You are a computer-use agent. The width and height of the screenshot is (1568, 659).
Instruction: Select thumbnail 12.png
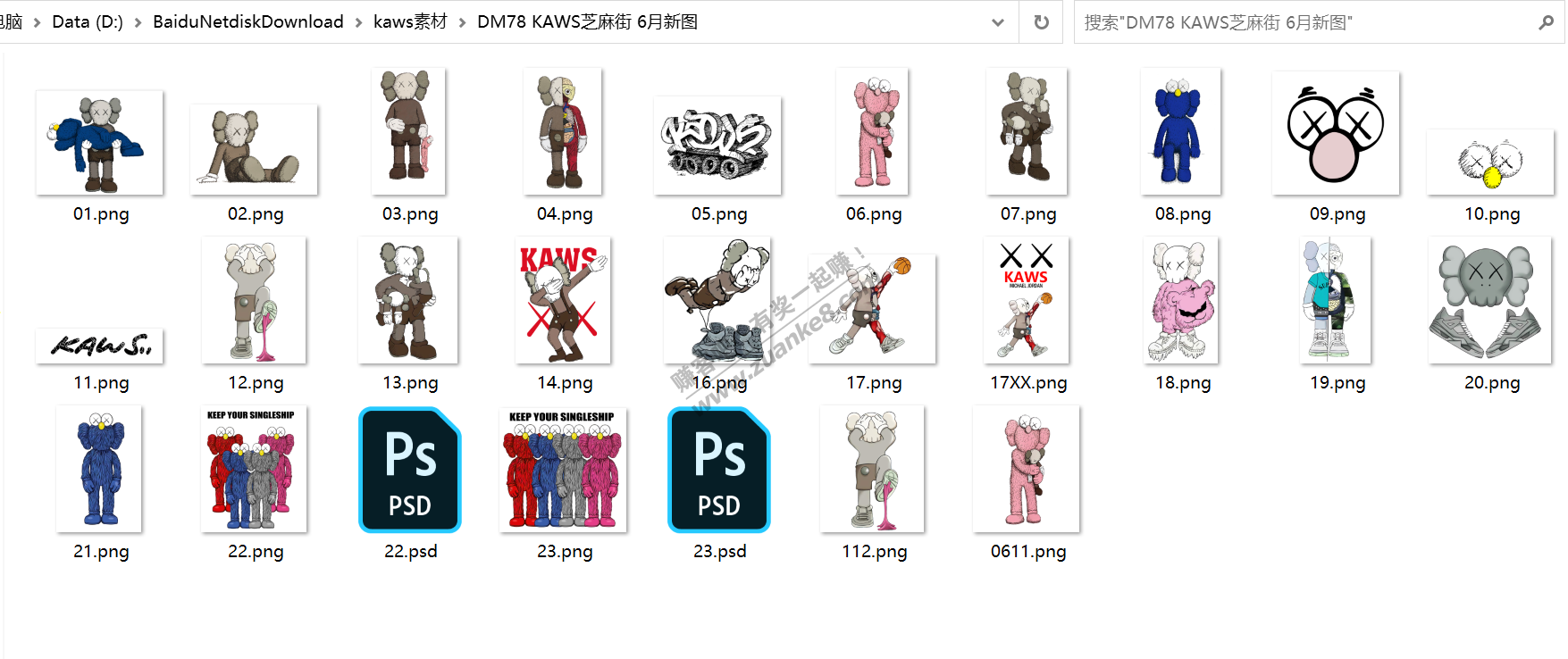pos(255,300)
